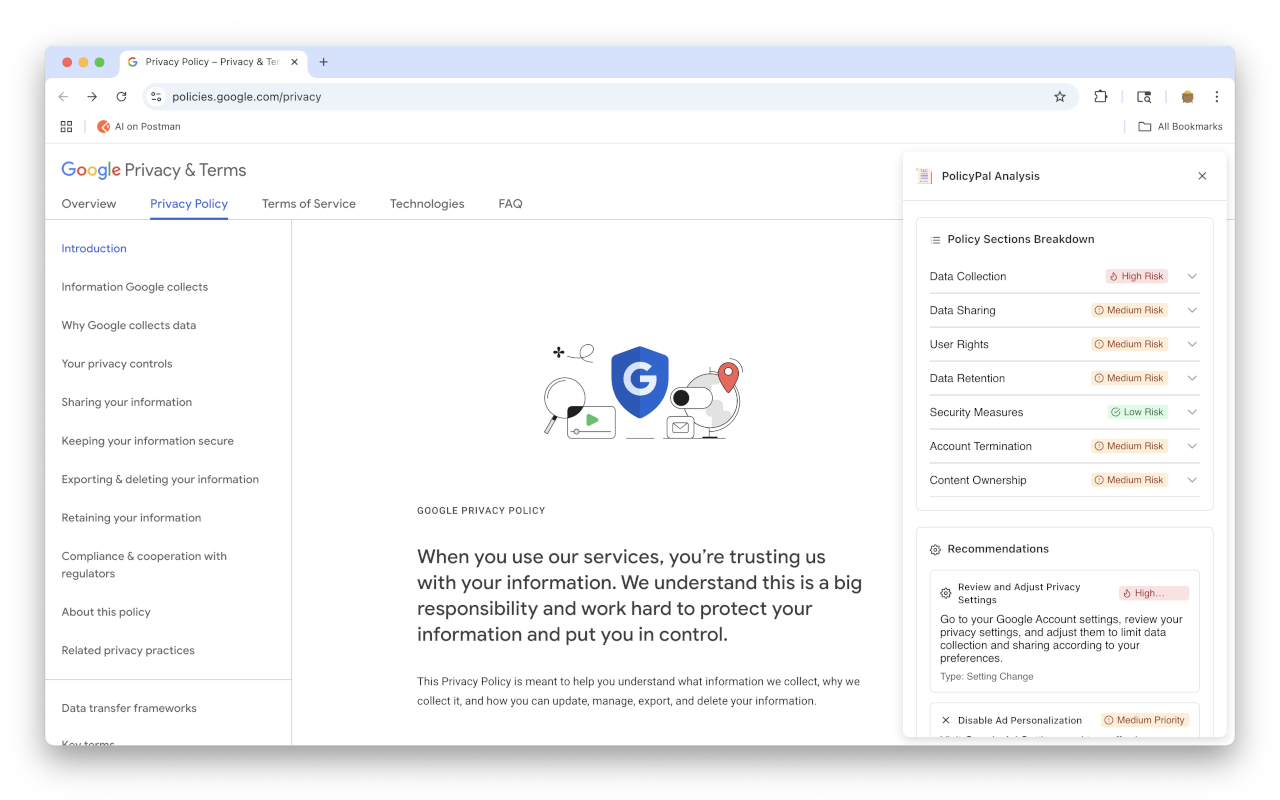Viewport: 1280px width, 800px height.
Task: Click the Introduction sidebar link
Action: click(x=94, y=249)
